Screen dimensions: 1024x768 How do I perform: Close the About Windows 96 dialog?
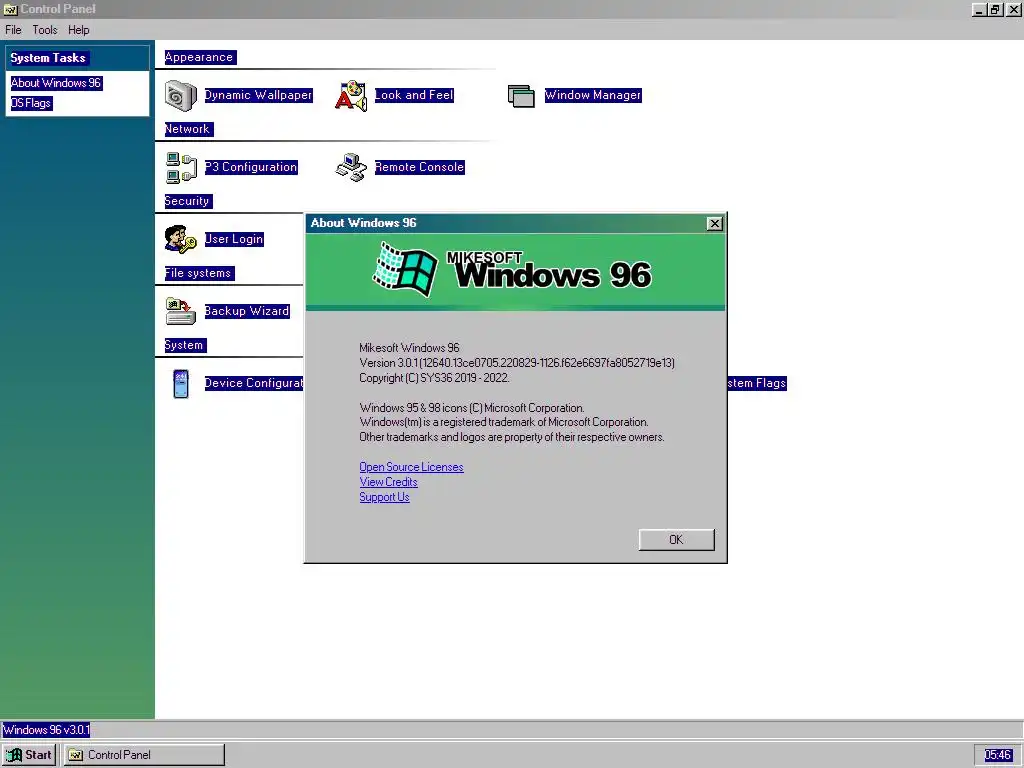pos(714,223)
